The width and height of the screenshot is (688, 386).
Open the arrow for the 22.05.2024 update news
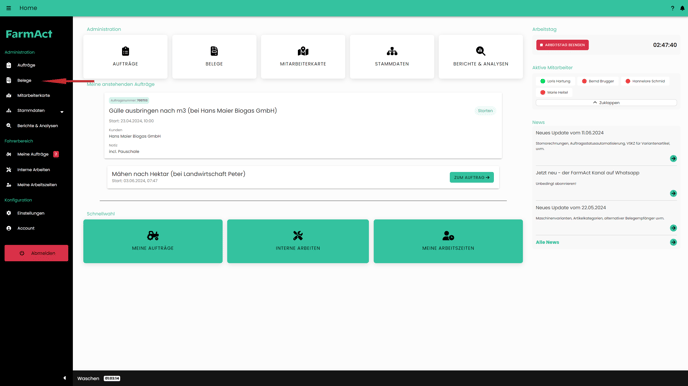(673, 228)
